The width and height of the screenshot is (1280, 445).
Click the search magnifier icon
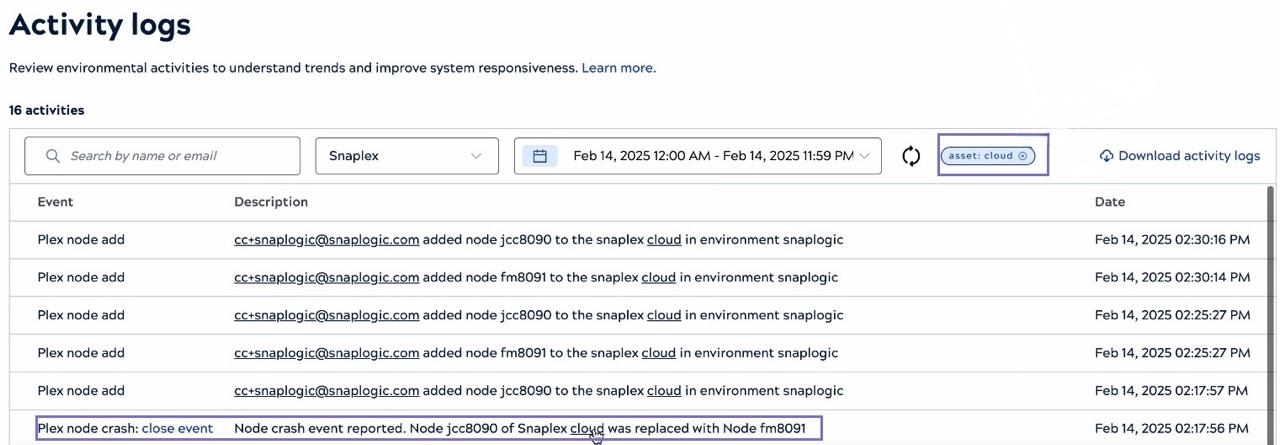(x=50, y=156)
